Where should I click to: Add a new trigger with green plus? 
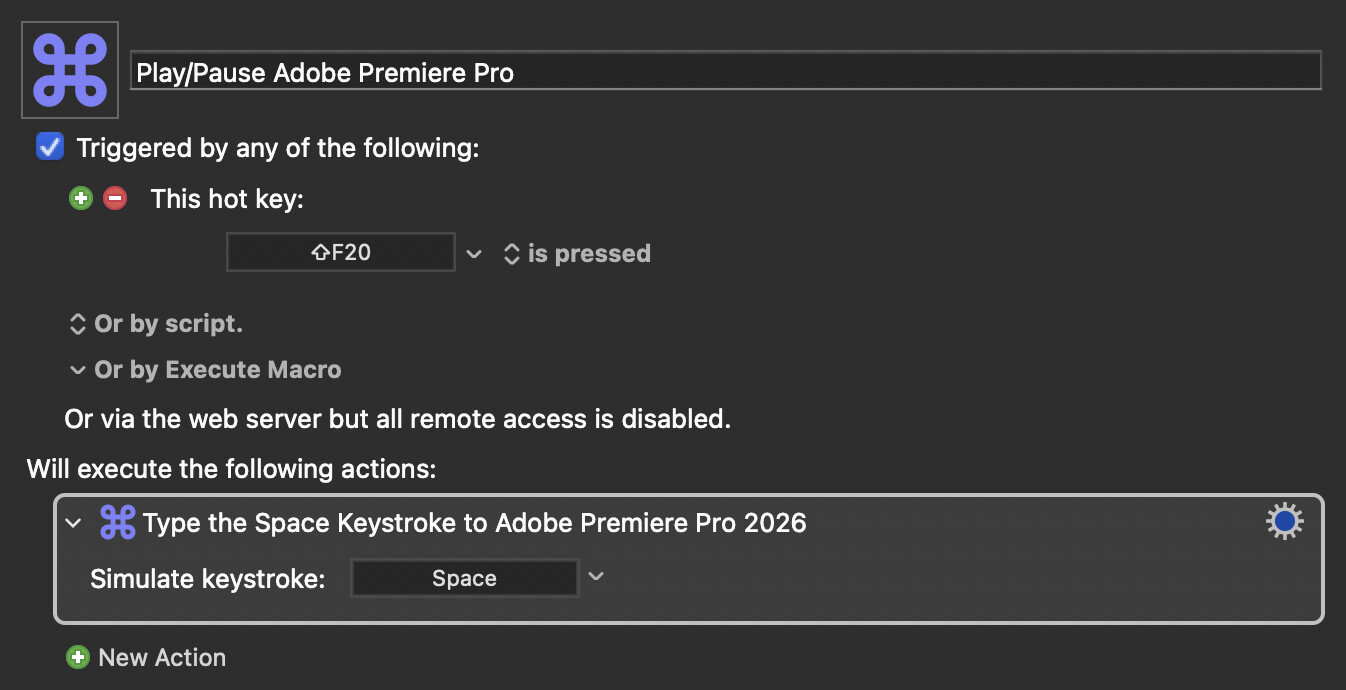coord(81,198)
